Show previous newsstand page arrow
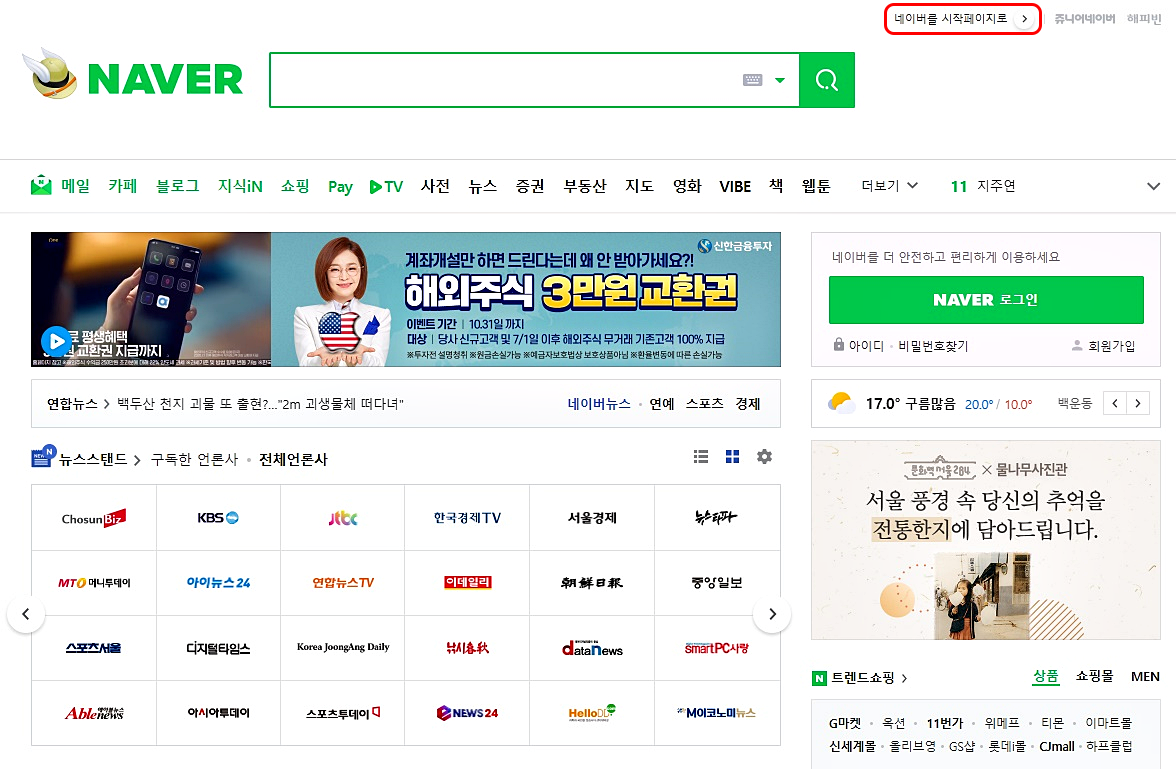Screen dimensions: 1176x769 tap(26, 614)
